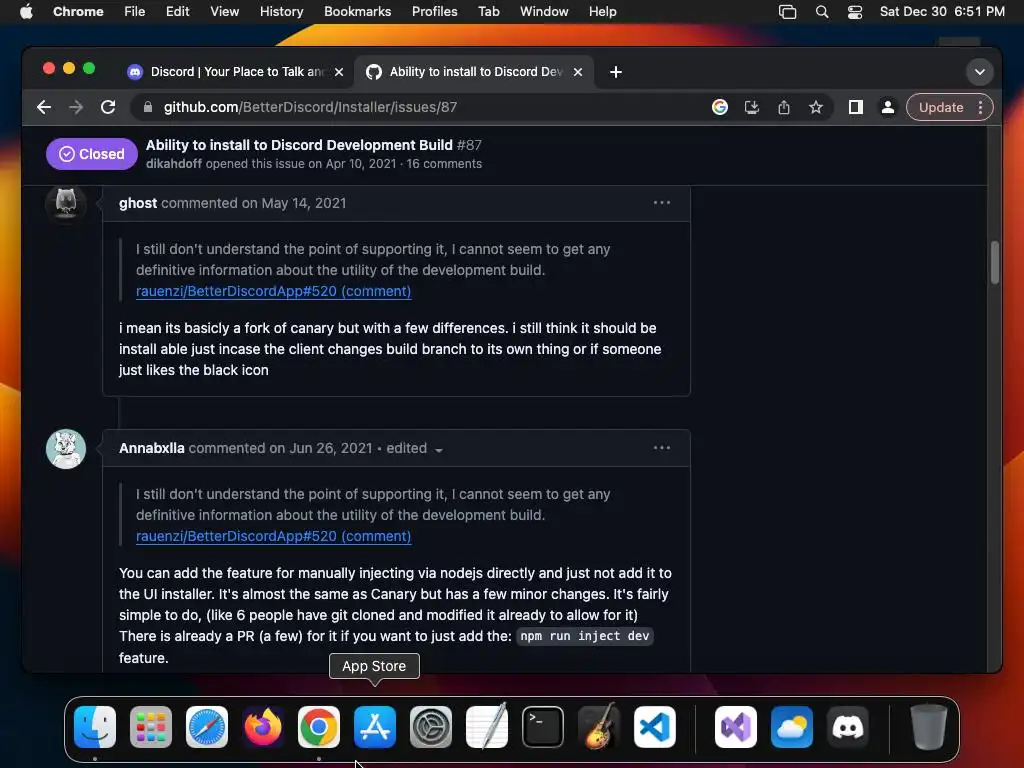Open the Chrome menu in menu bar
This screenshot has height=768, width=1024.
(78, 12)
